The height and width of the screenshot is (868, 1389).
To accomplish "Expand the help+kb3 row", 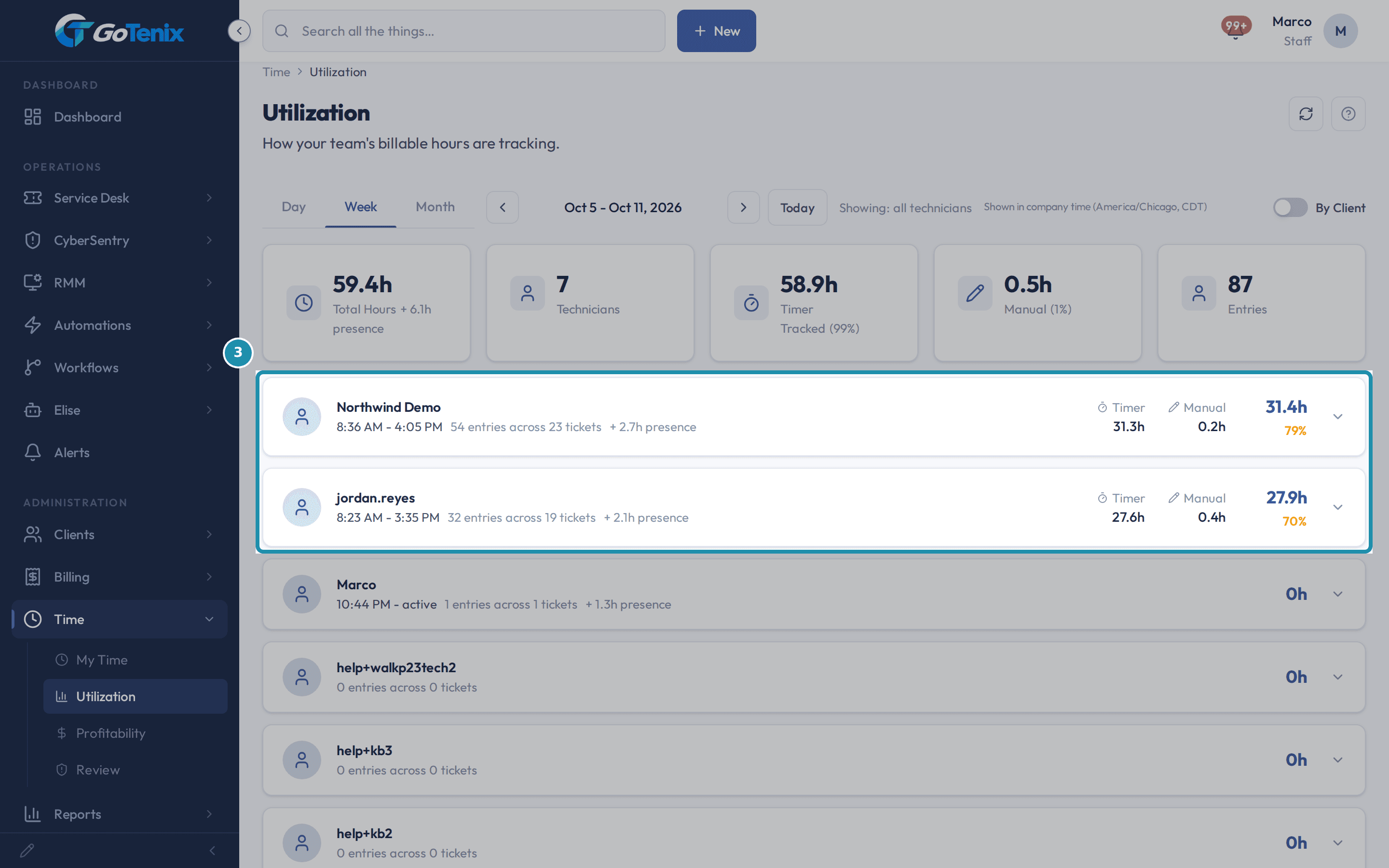I will (x=1338, y=759).
